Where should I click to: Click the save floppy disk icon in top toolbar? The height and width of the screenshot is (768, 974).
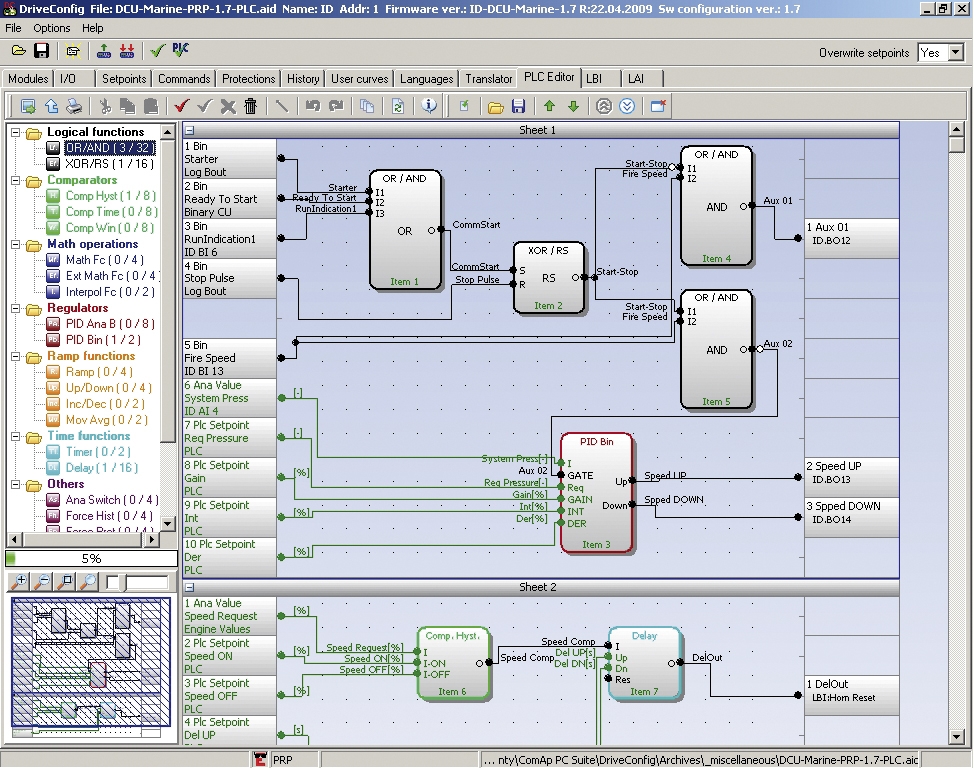tap(42, 51)
